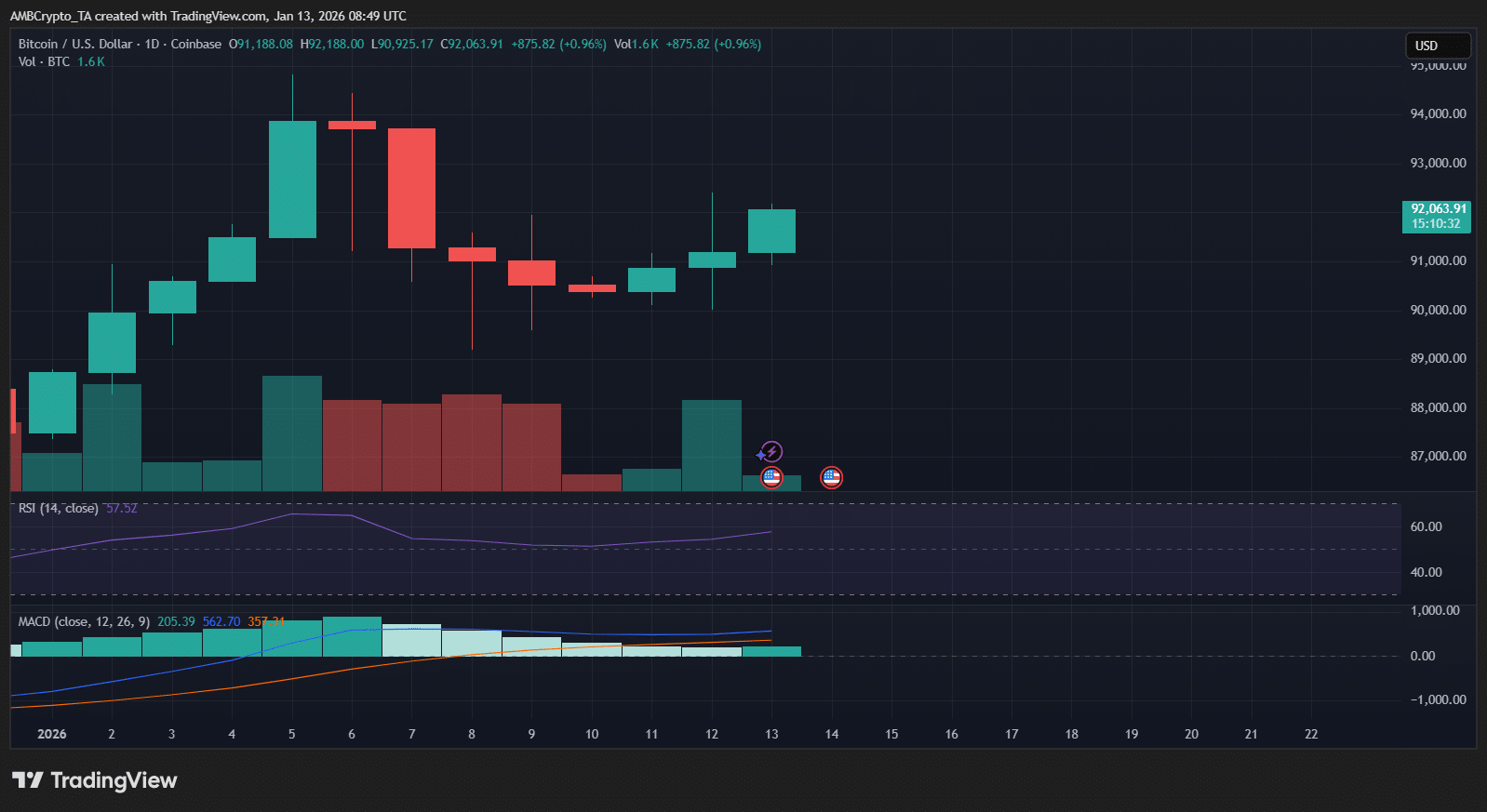Click date axis label 10

pos(592,734)
